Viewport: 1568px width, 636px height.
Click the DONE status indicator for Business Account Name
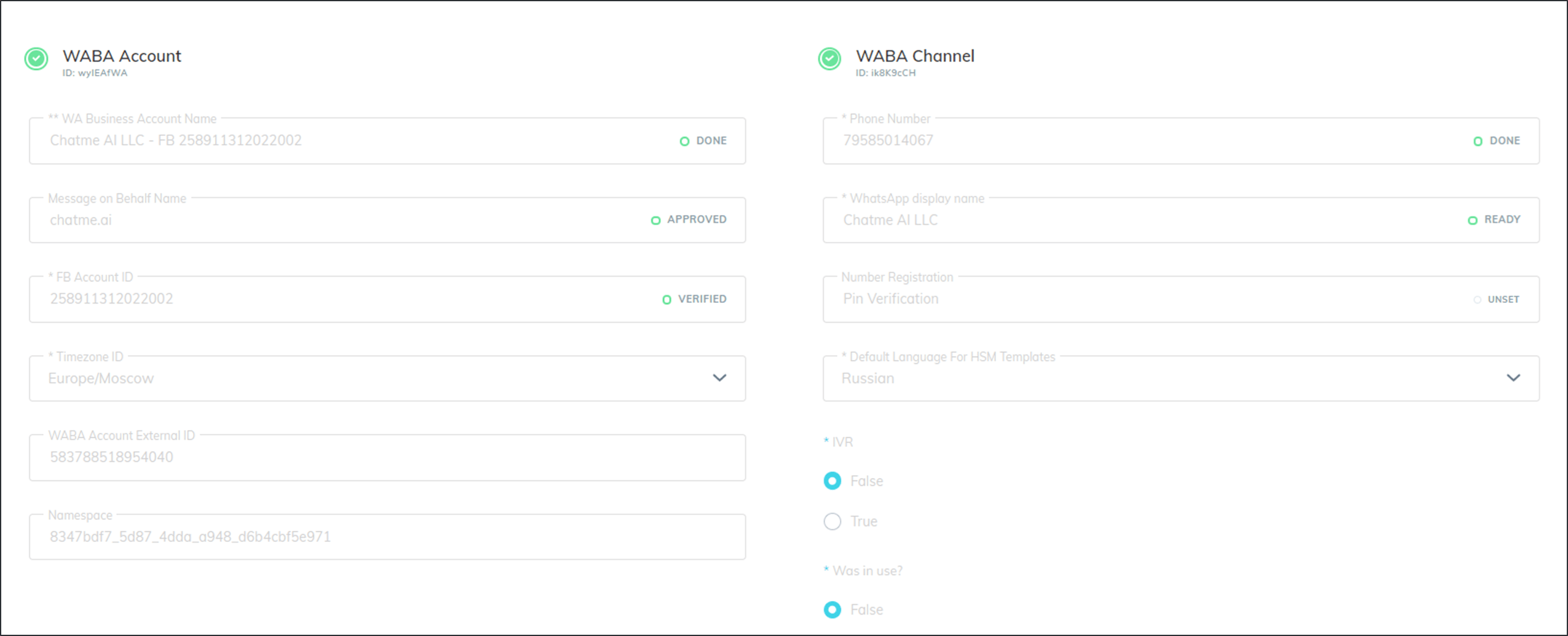pyautogui.click(x=684, y=141)
